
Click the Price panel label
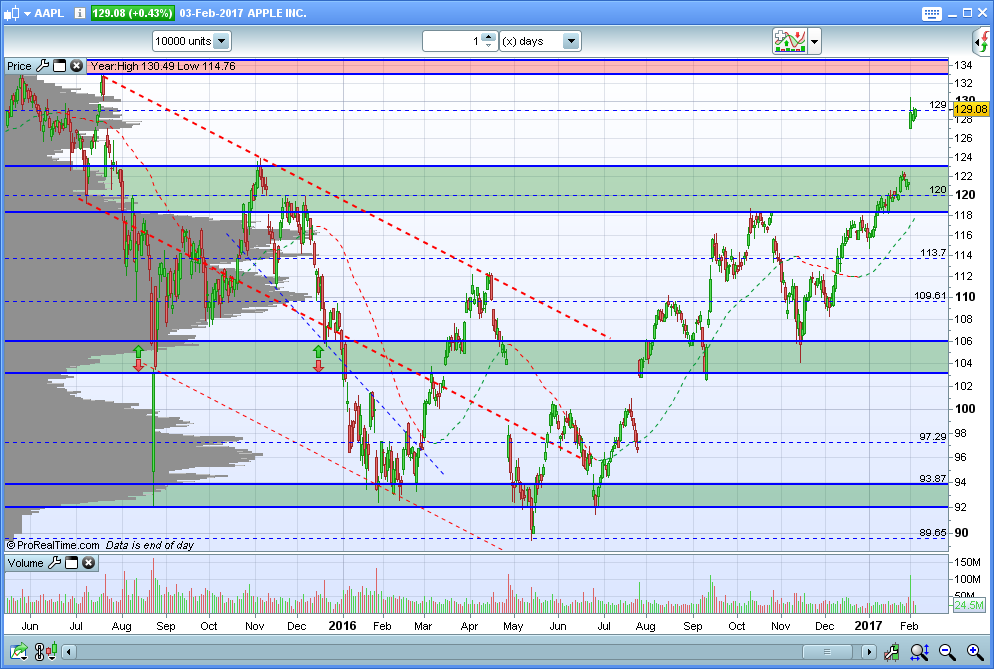click(19, 66)
